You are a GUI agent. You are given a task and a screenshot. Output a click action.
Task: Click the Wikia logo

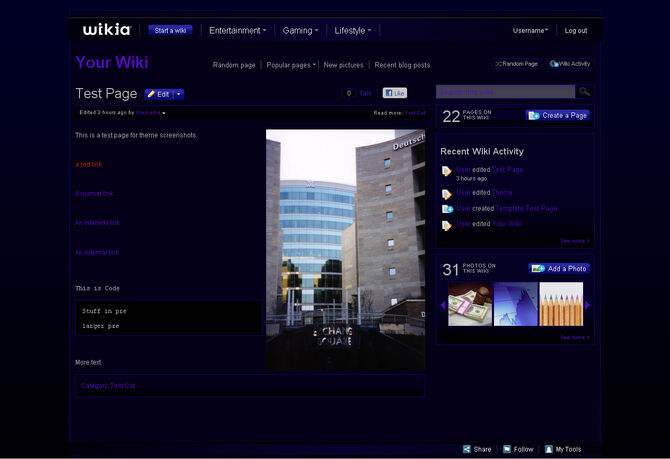tap(107, 30)
